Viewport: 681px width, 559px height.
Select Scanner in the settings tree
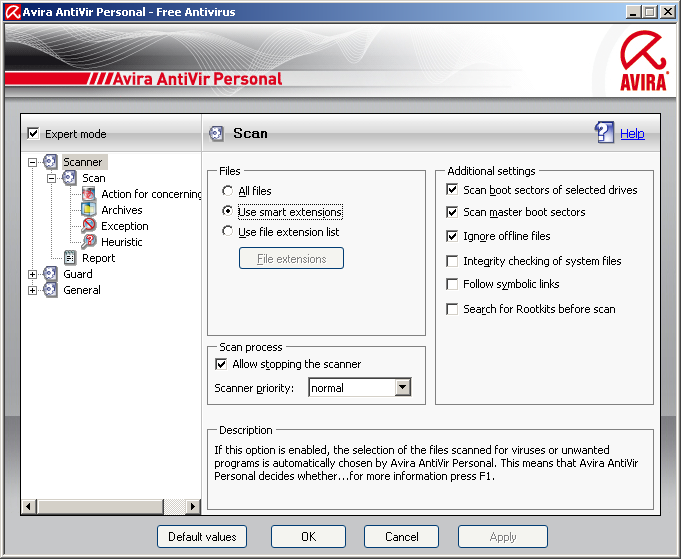83,162
